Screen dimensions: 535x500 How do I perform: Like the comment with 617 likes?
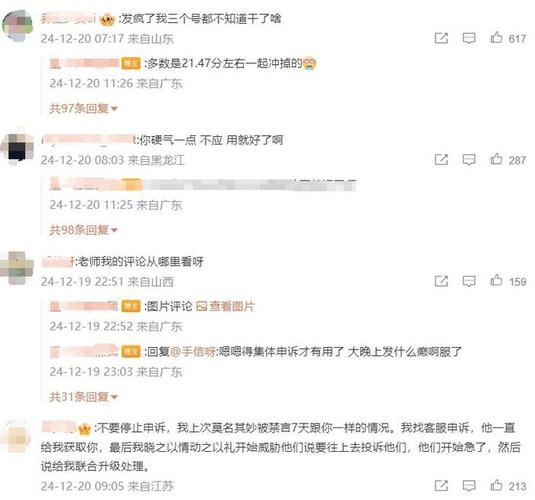coord(496,38)
